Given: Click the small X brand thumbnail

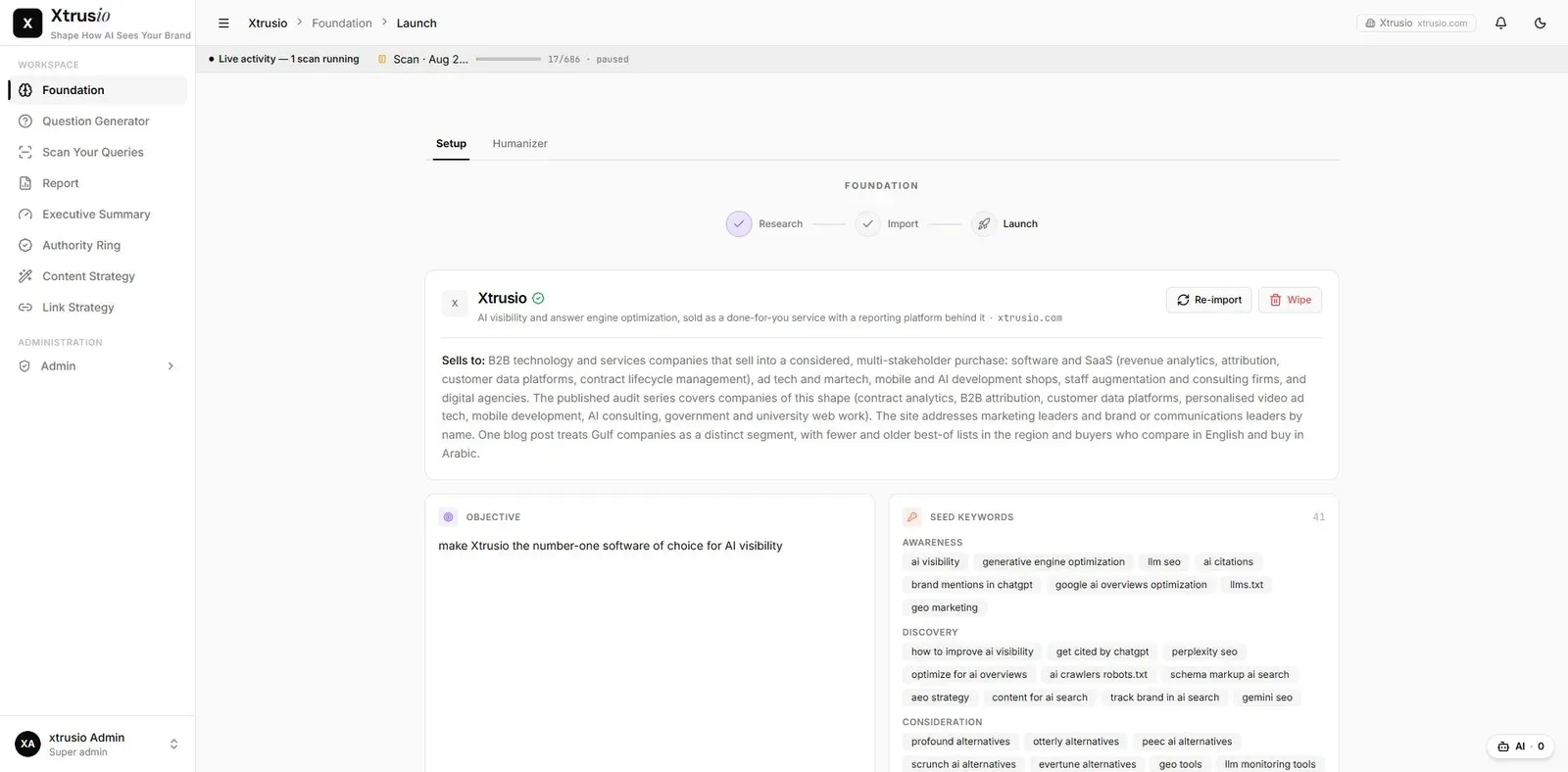Looking at the screenshot, I should point(455,304).
